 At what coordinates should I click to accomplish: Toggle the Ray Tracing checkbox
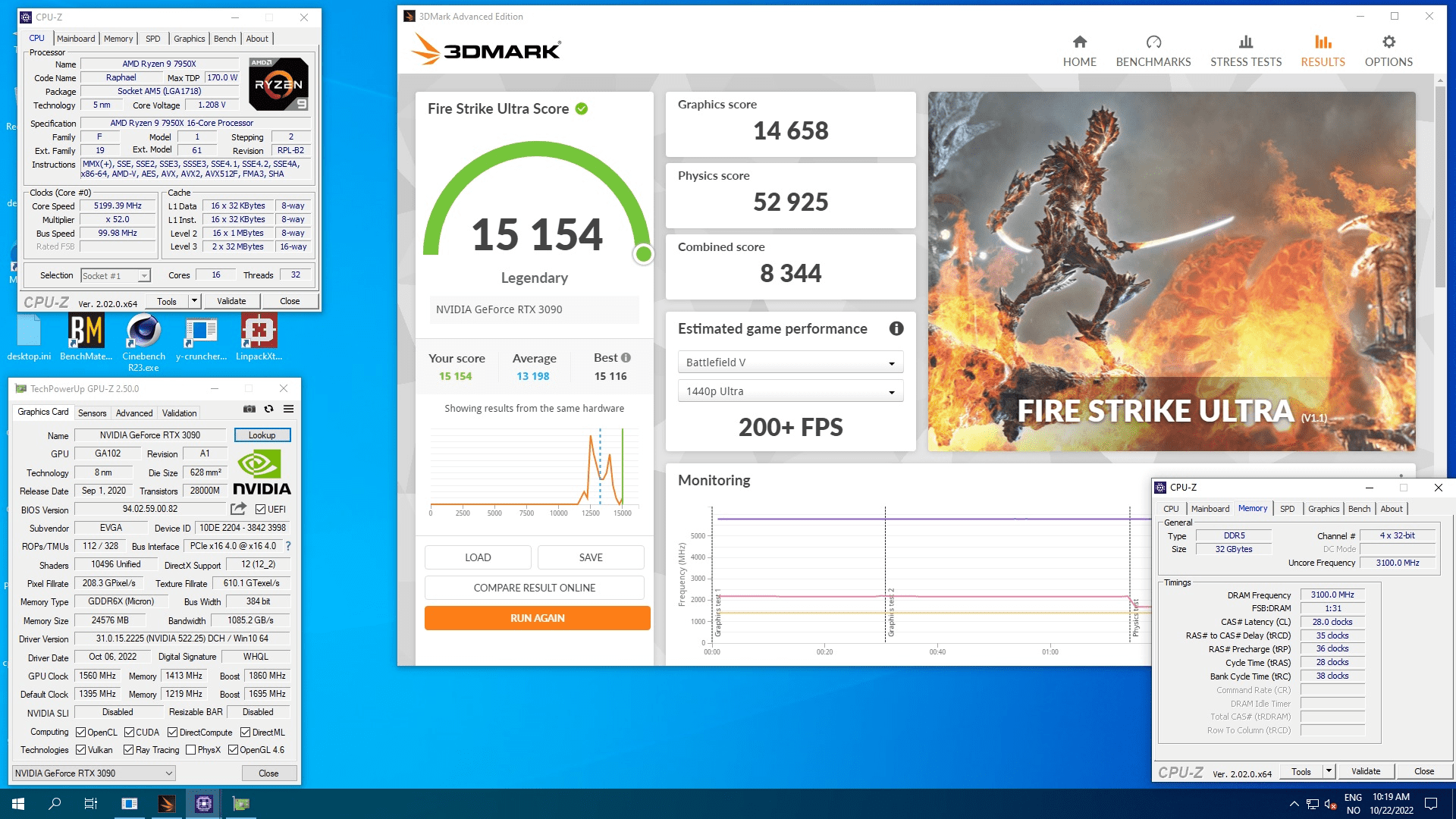coord(128,750)
